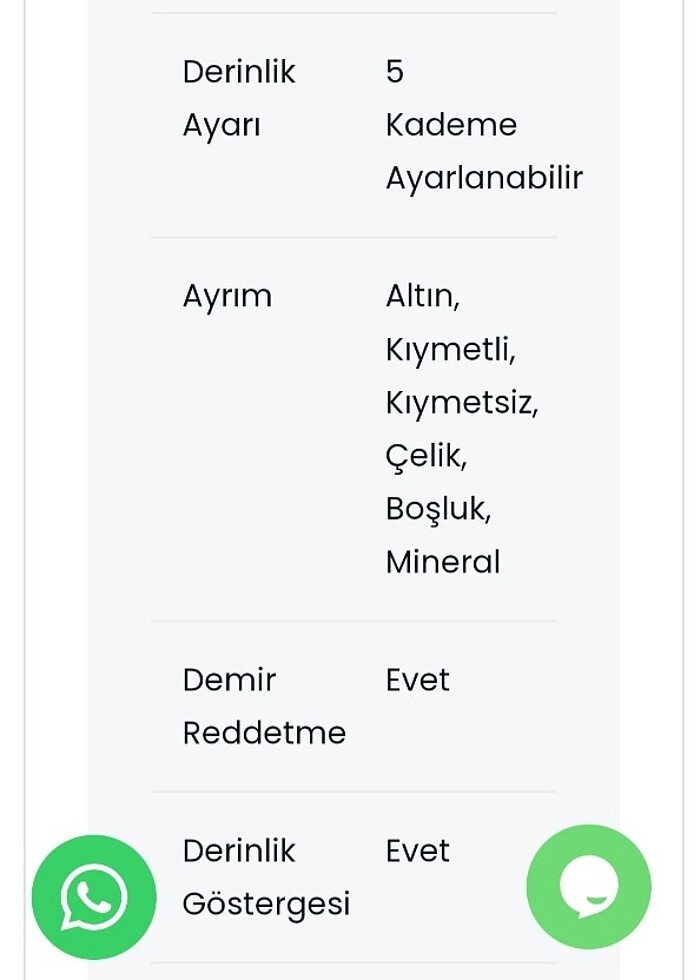Select the Kıymetsiz value text

click(x=461, y=402)
